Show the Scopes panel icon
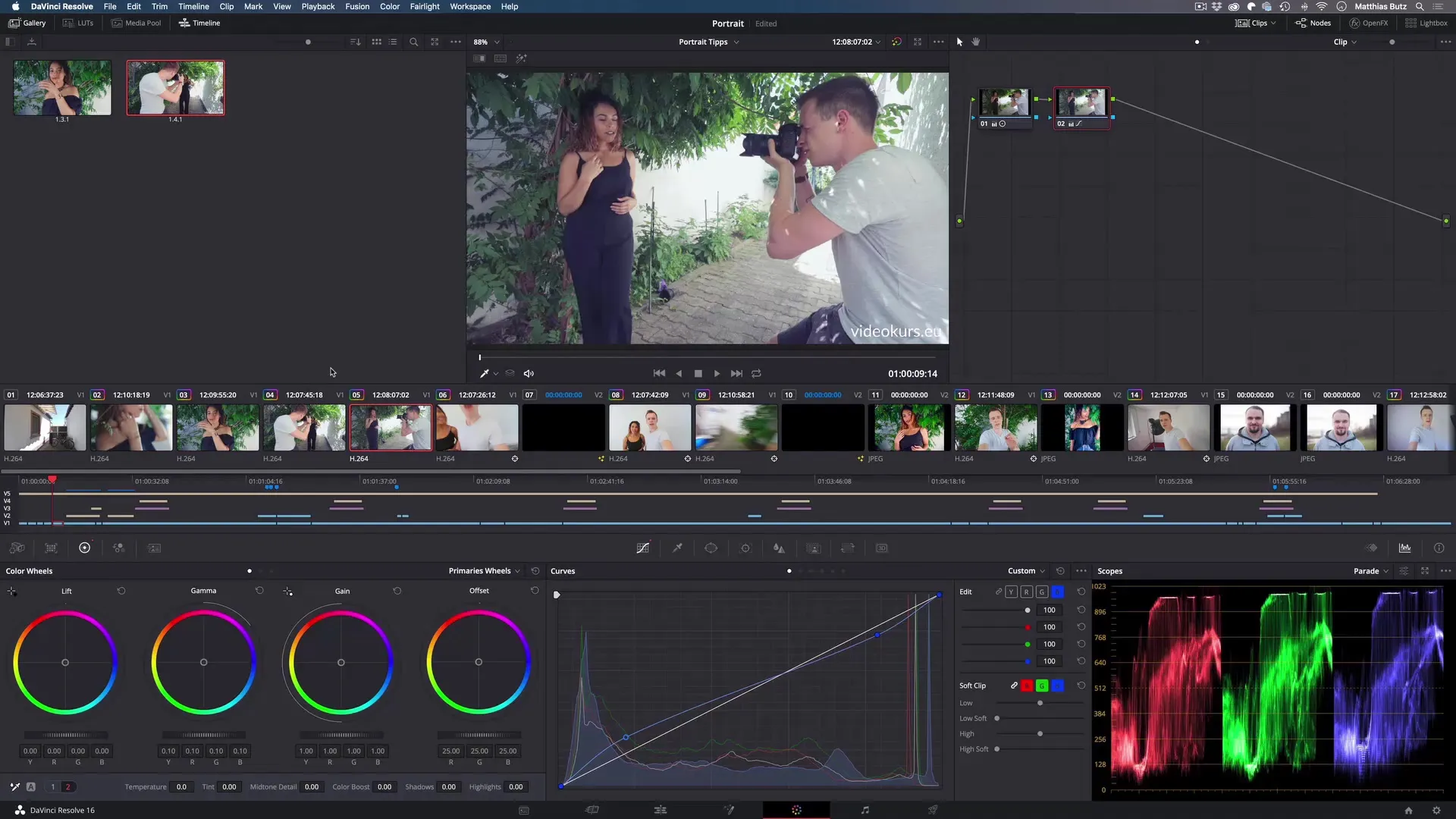1456x819 pixels. [1404, 548]
